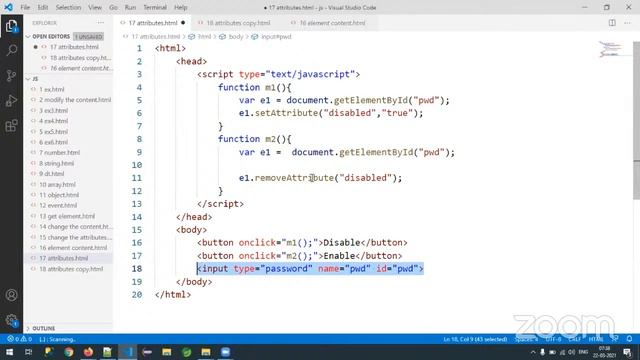
Task: Select 18 attributes copy.html in file tree
Action: (71, 269)
